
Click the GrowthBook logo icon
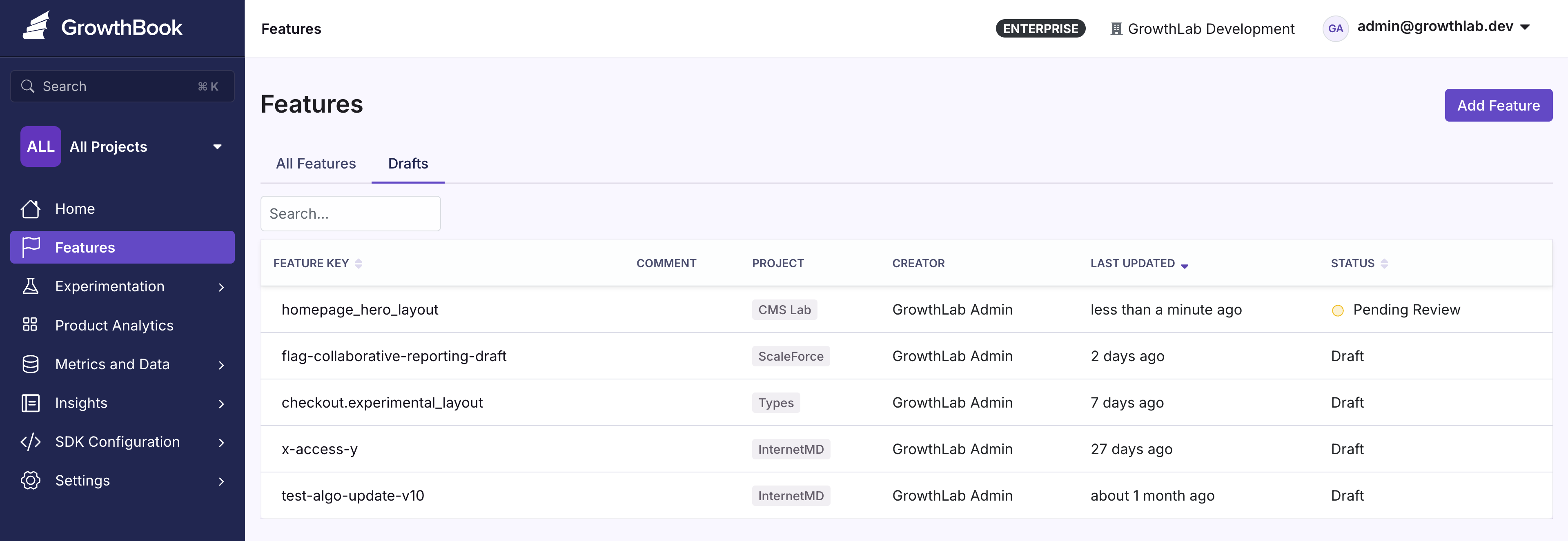(x=36, y=26)
